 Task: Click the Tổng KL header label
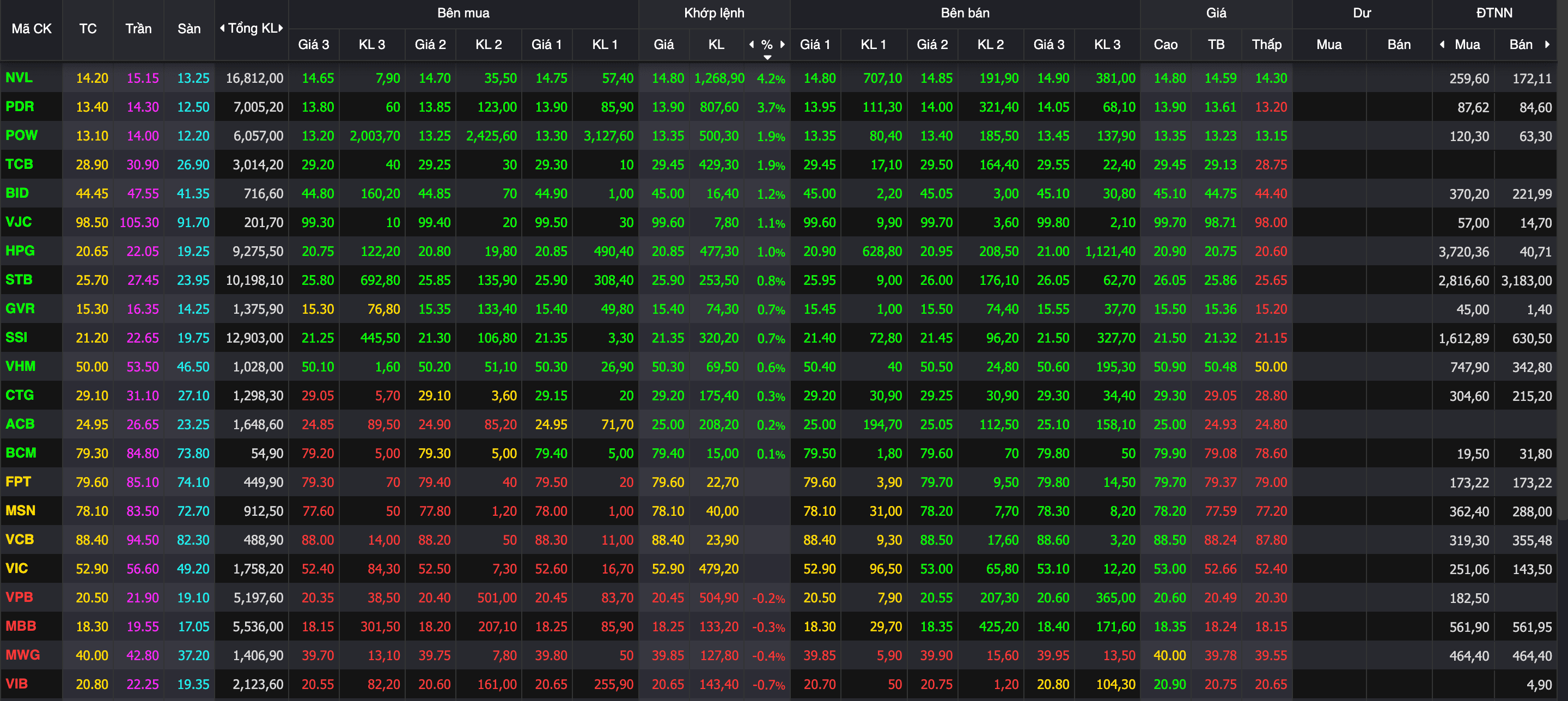tap(253, 28)
